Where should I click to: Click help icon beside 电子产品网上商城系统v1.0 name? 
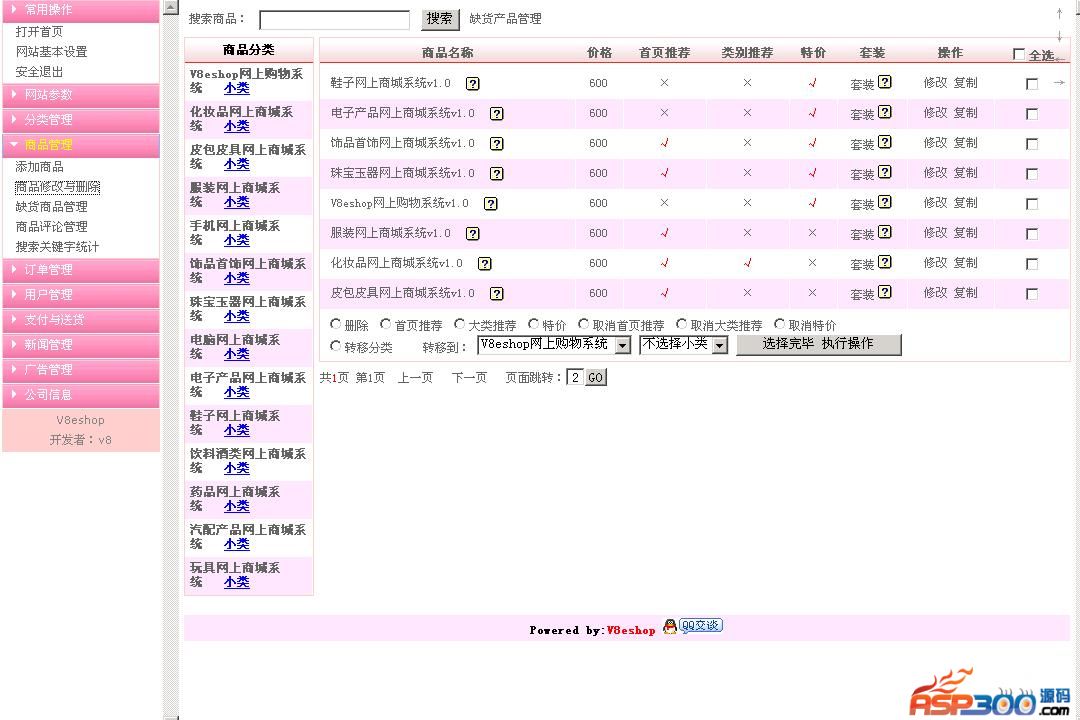[497, 114]
